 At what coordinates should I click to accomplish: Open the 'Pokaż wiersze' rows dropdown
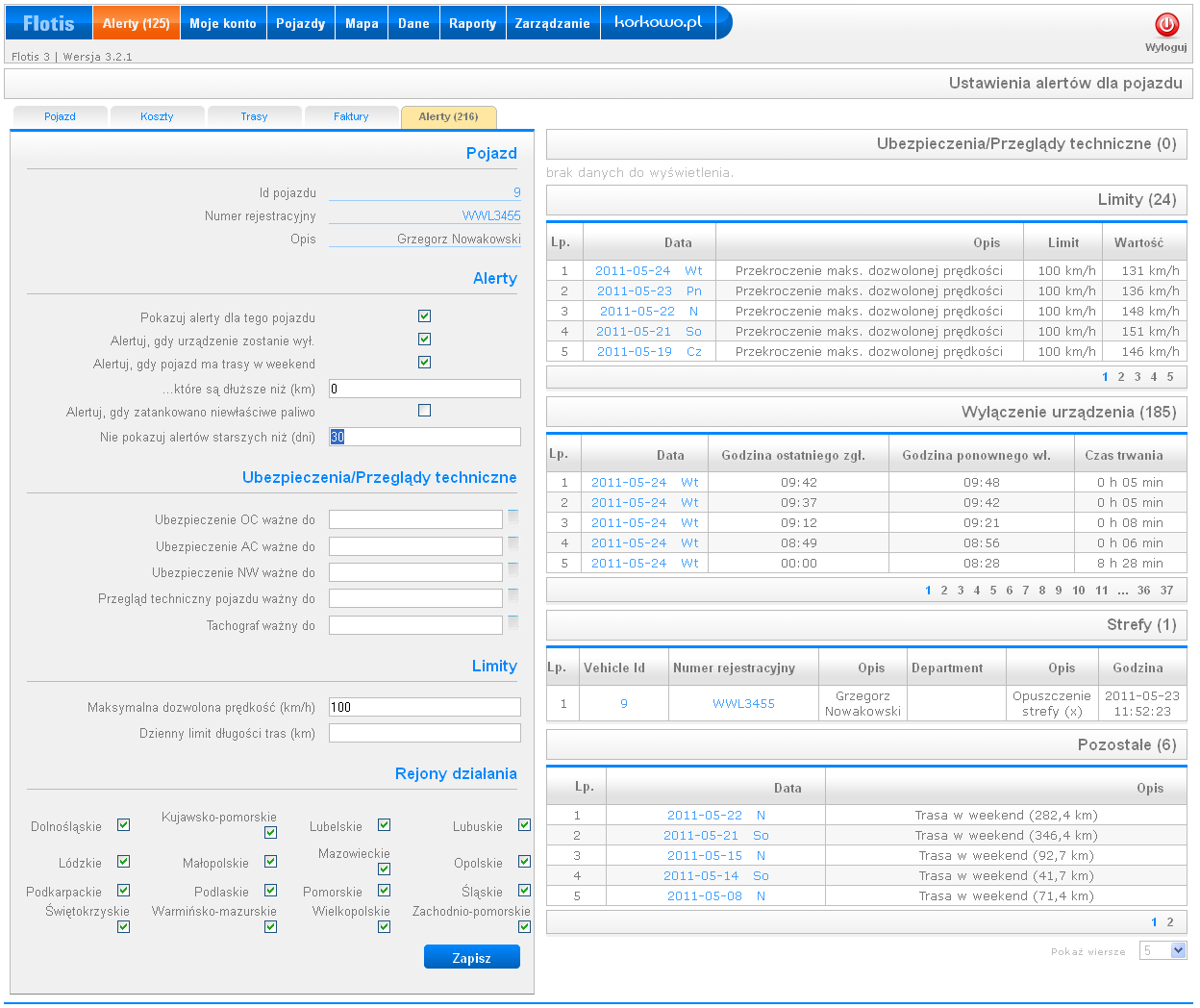click(1163, 950)
